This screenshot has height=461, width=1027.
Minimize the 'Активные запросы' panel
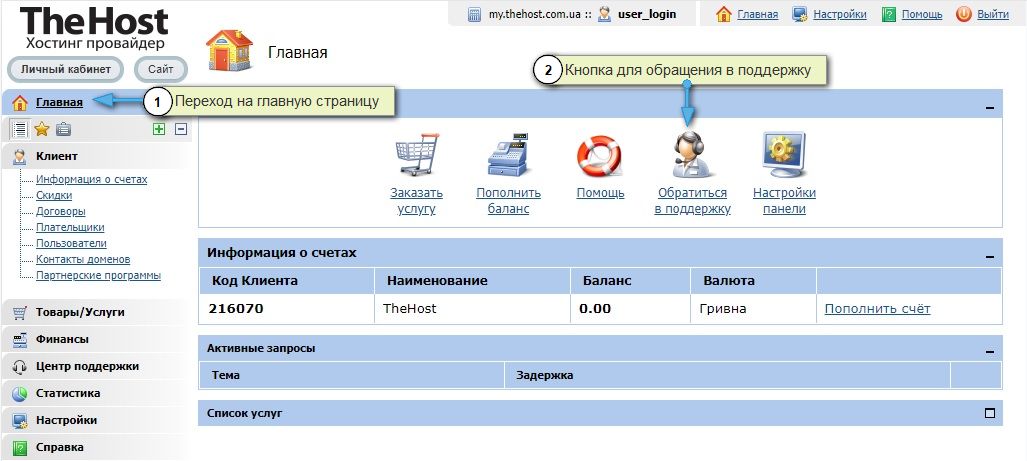click(x=990, y=352)
